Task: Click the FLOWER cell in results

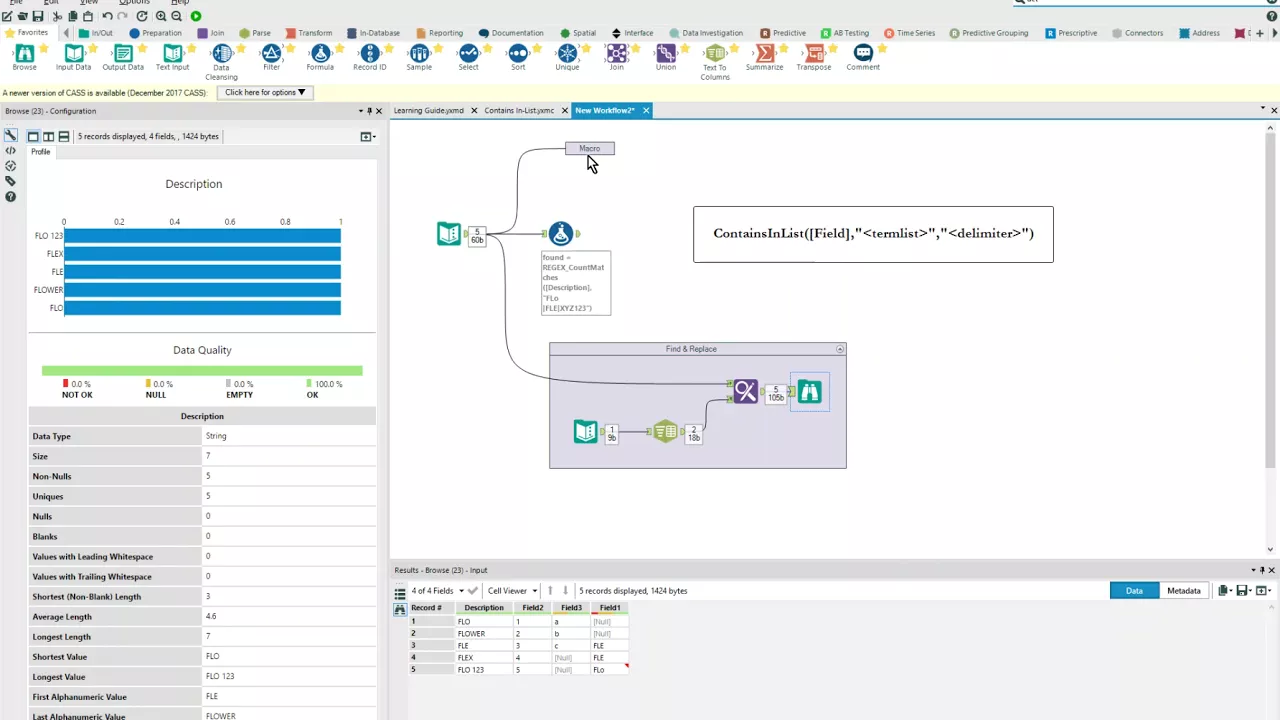Action: [x=484, y=634]
